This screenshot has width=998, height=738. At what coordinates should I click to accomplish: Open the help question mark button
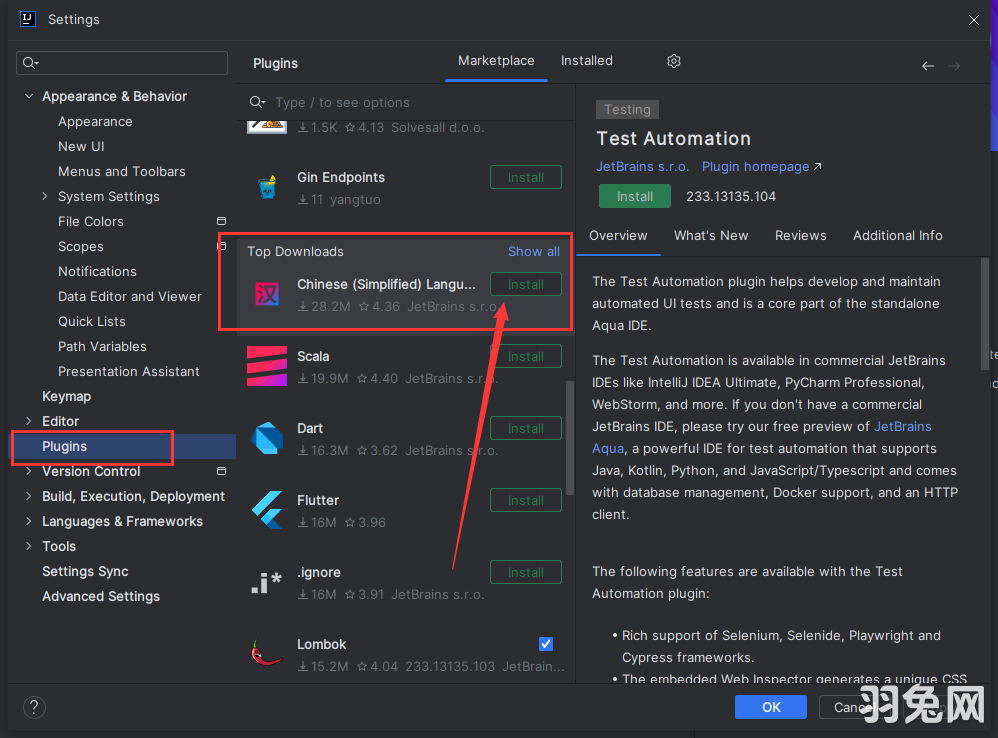coord(34,707)
